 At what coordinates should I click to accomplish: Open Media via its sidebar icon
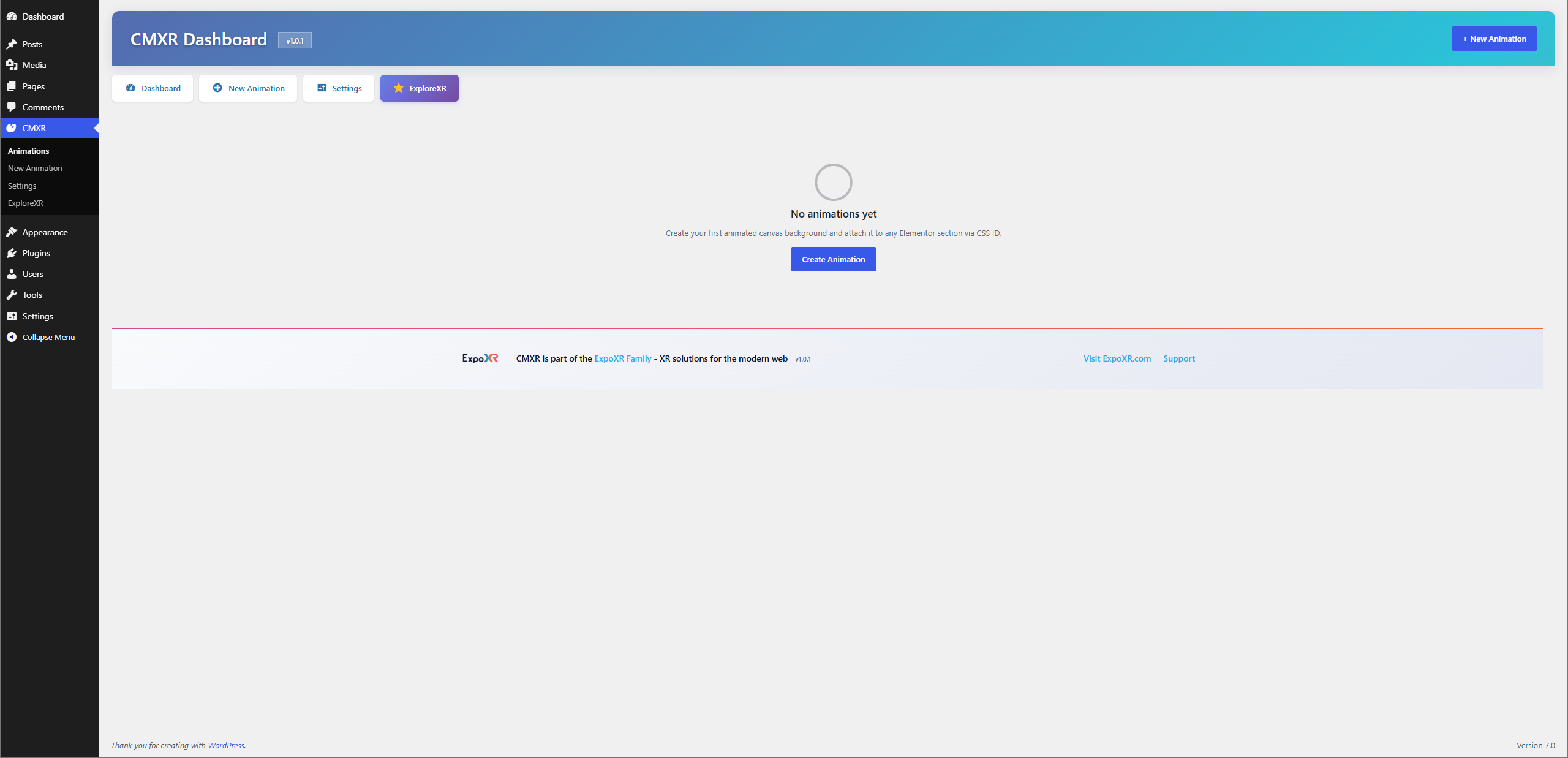pos(12,65)
